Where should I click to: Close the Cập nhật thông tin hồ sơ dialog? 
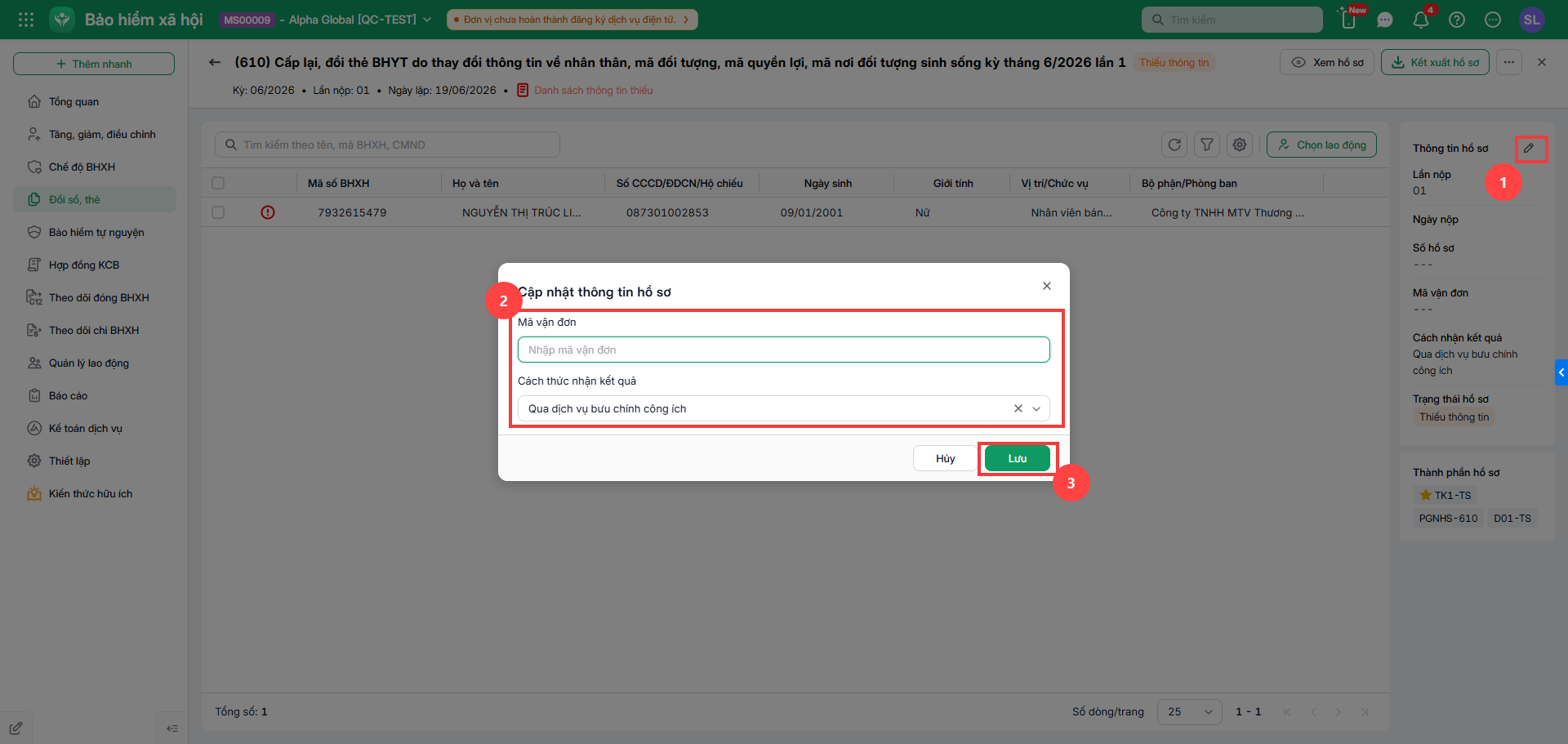coord(1047,286)
